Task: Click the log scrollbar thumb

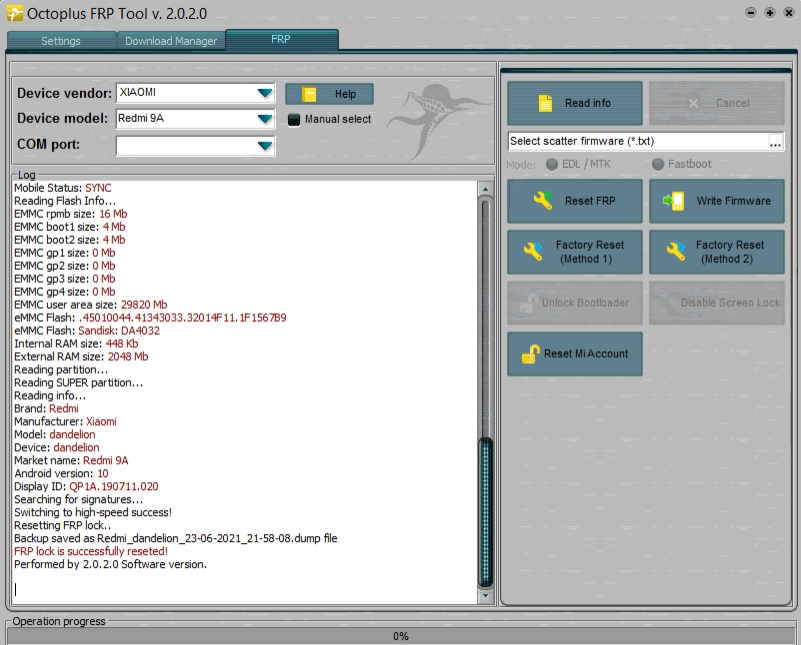Action: (x=485, y=512)
